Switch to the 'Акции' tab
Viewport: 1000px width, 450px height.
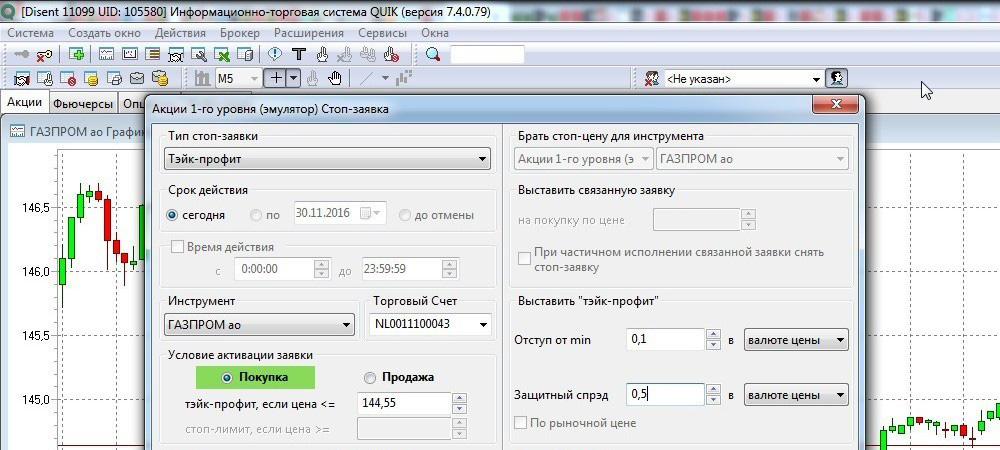24,102
